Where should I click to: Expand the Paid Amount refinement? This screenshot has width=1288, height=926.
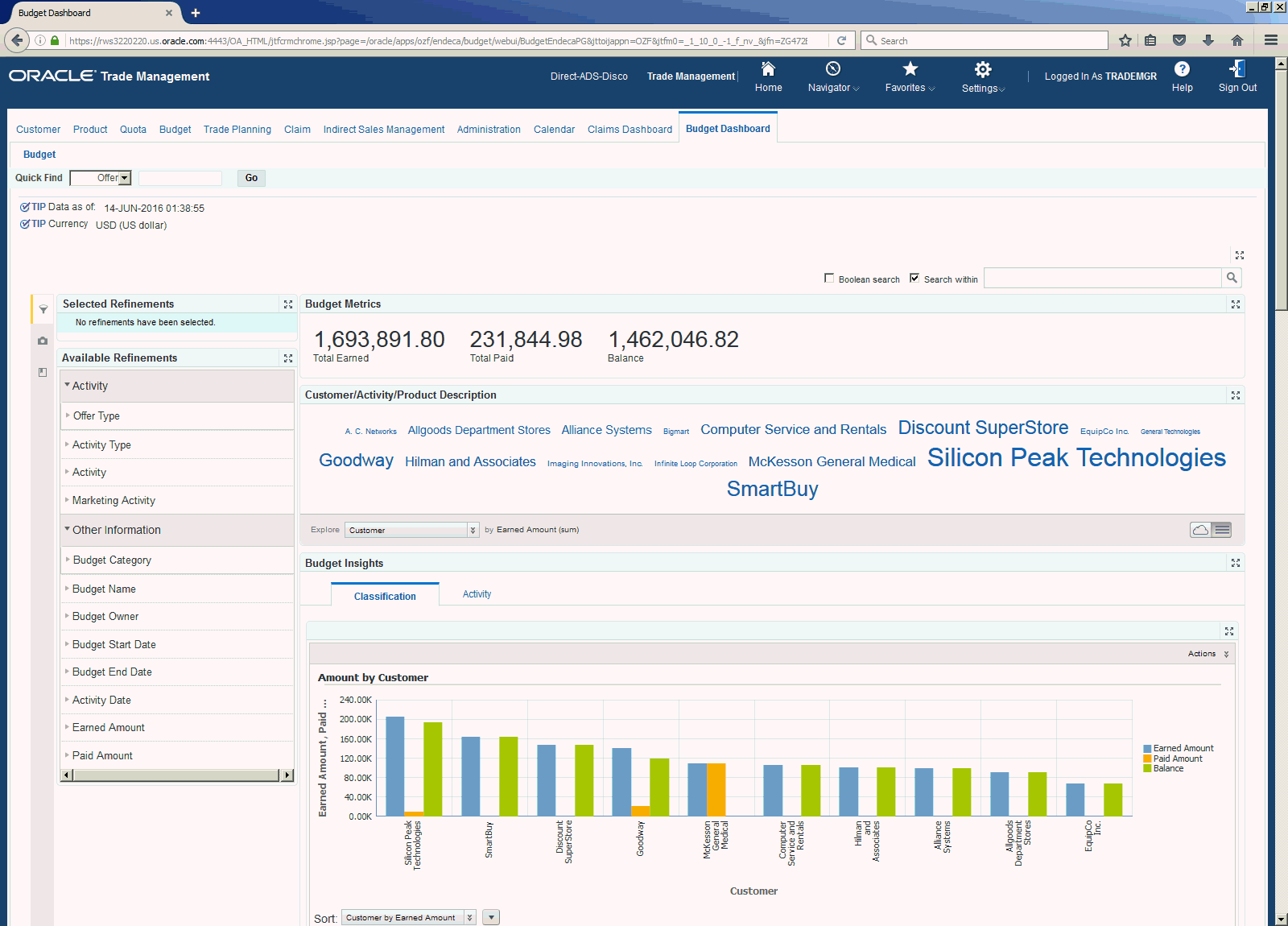(x=68, y=755)
